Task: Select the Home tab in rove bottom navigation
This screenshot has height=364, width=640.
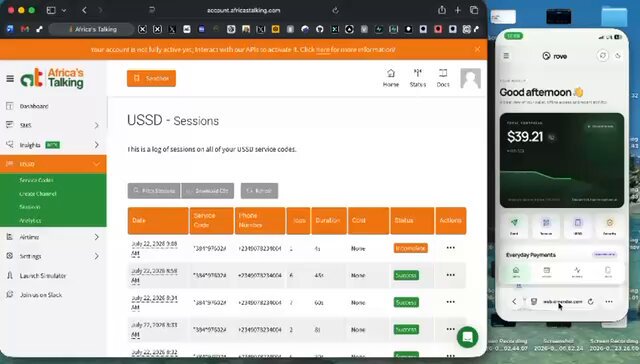Action: click(516, 272)
